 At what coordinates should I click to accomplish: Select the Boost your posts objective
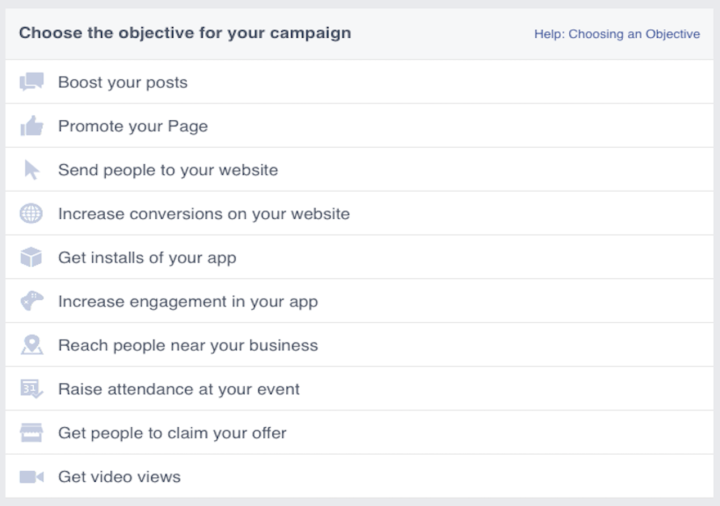(122, 82)
